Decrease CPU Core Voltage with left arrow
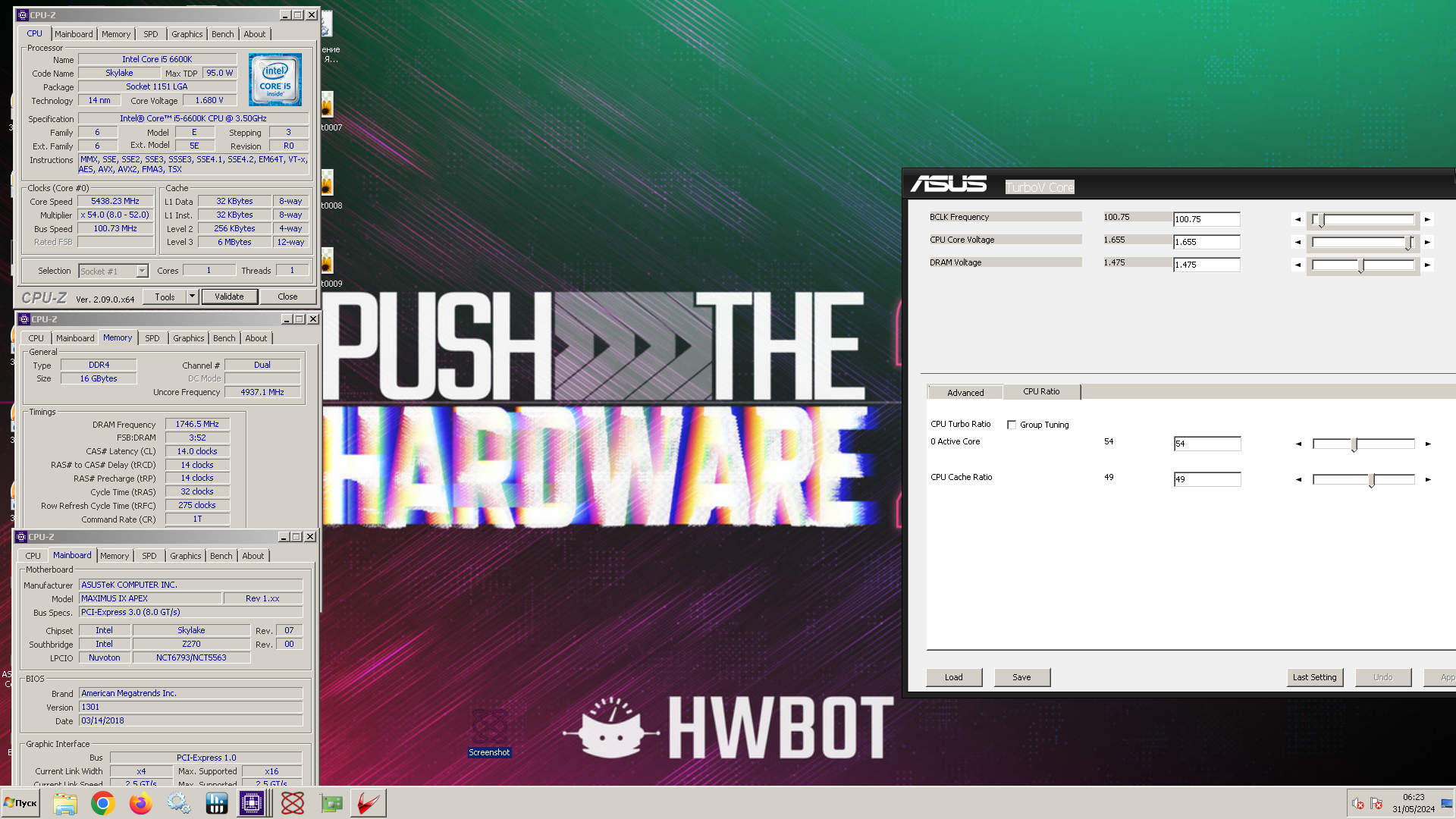 (1298, 243)
